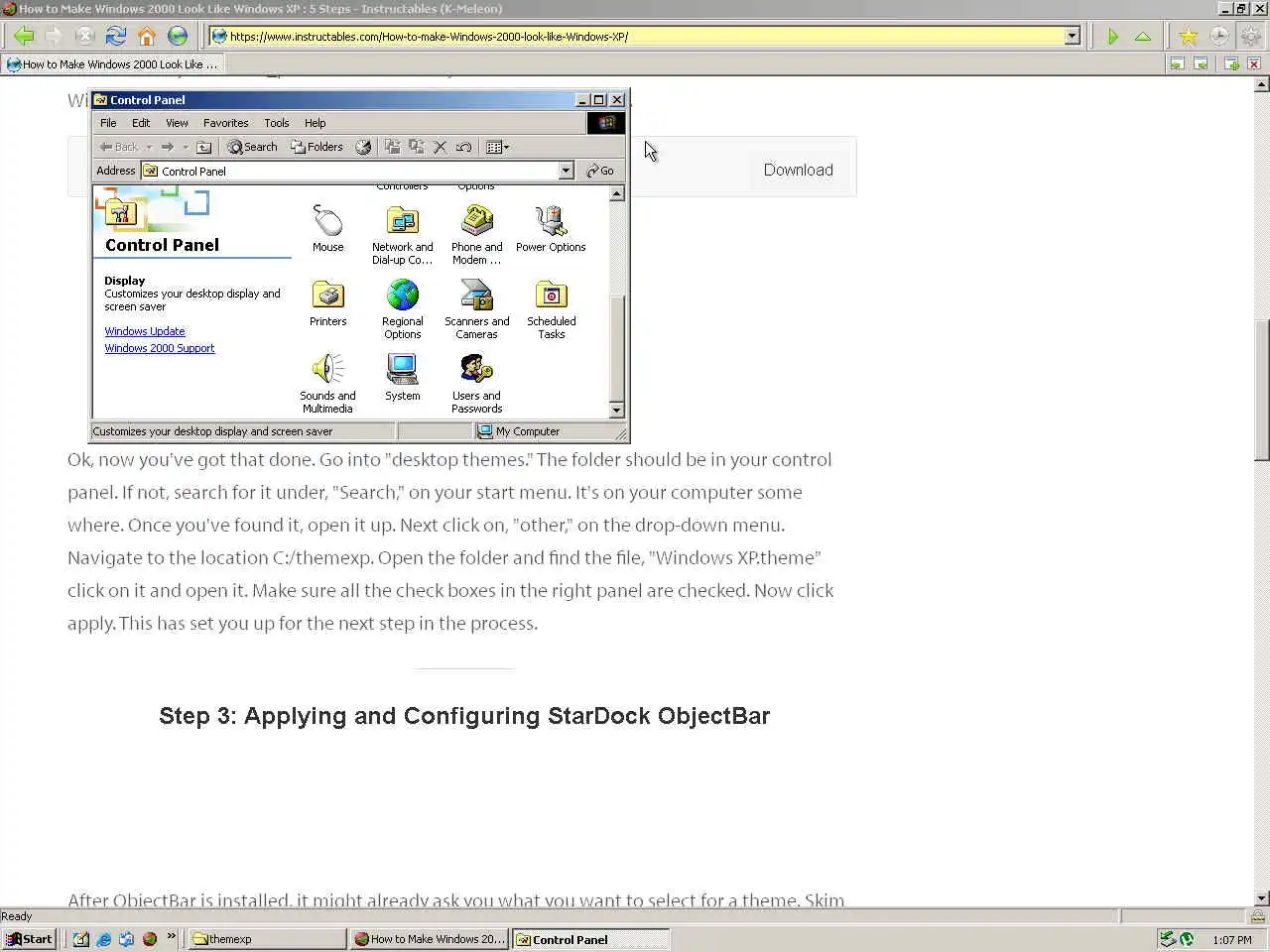Open the Tools menu in Control Panel
Viewport: 1270px width, 952px height.
point(276,123)
